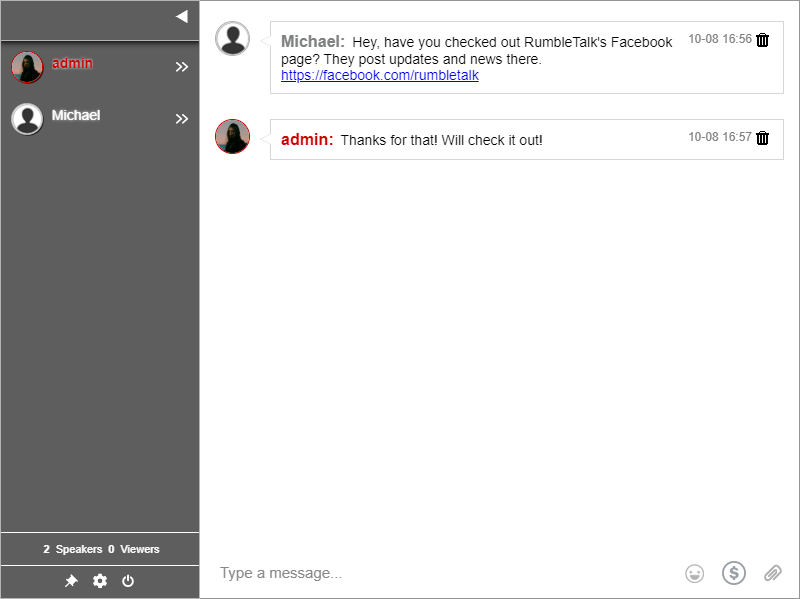Viewport: 800px width, 599px height.
Task: Click Michael's avatar in the chat message
Action: (x=233, y=39)
